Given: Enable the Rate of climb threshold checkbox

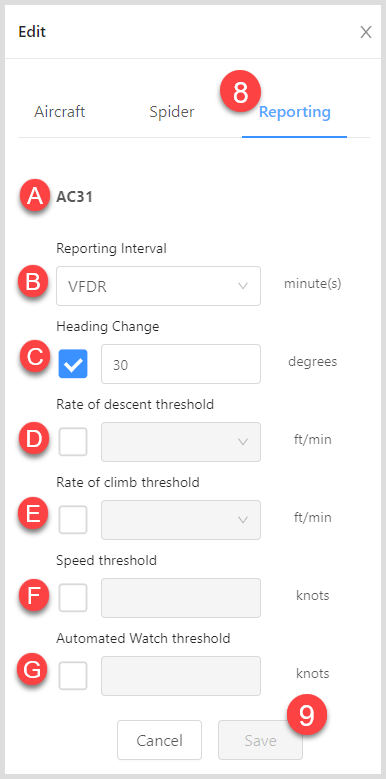Looking at the screenshot, I should 73,520.
